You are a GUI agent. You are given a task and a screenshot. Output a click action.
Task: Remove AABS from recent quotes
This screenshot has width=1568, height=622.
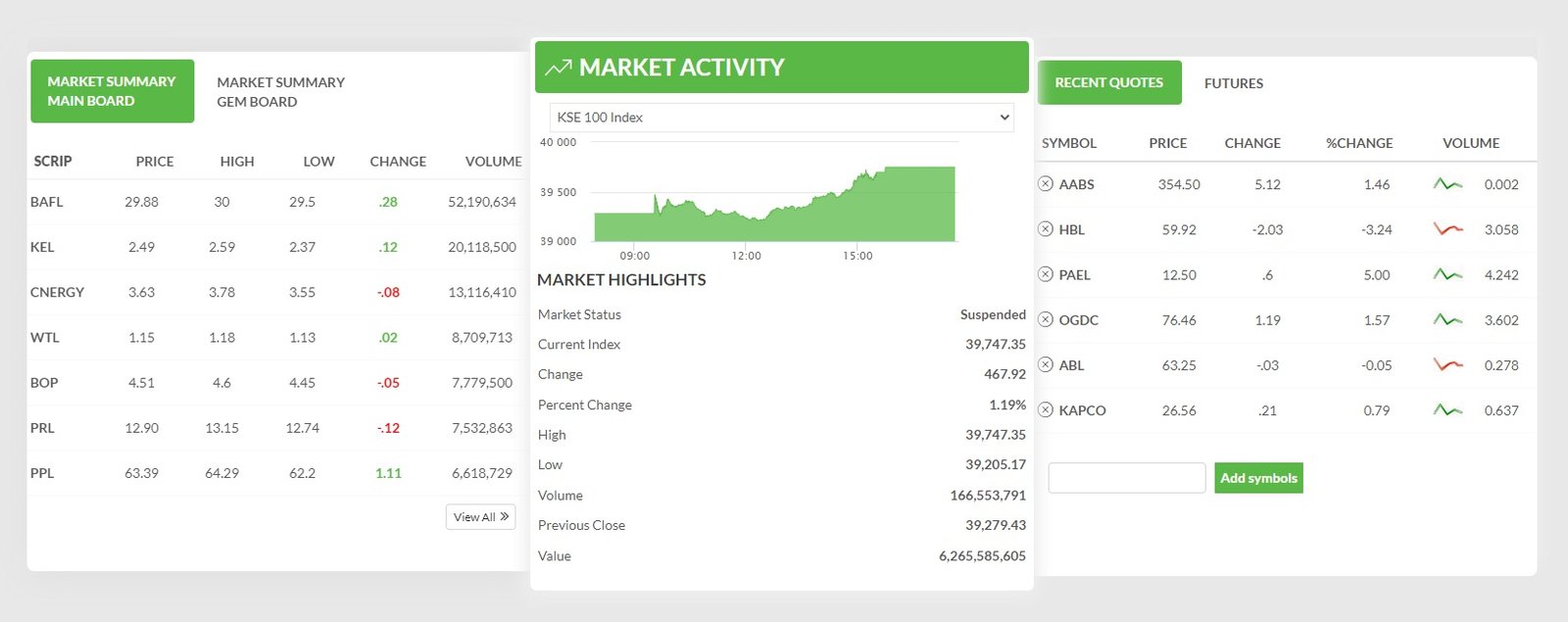[1046, 184]
